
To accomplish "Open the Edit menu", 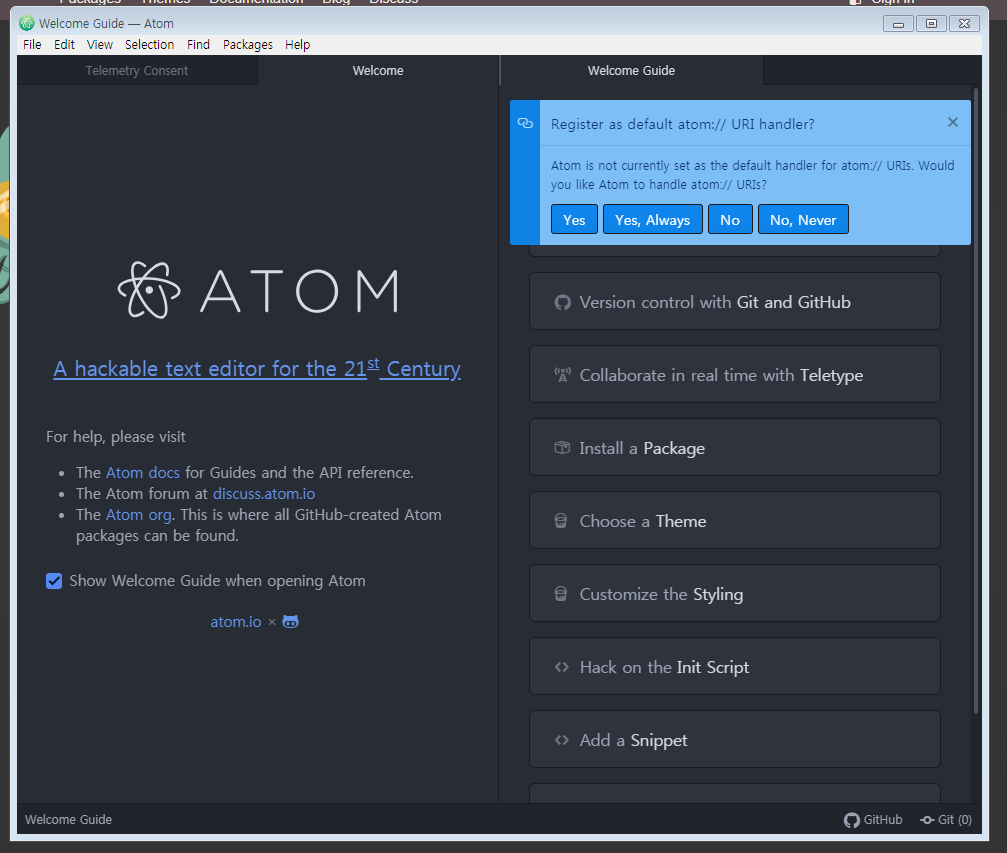I will tap(64, 44).
